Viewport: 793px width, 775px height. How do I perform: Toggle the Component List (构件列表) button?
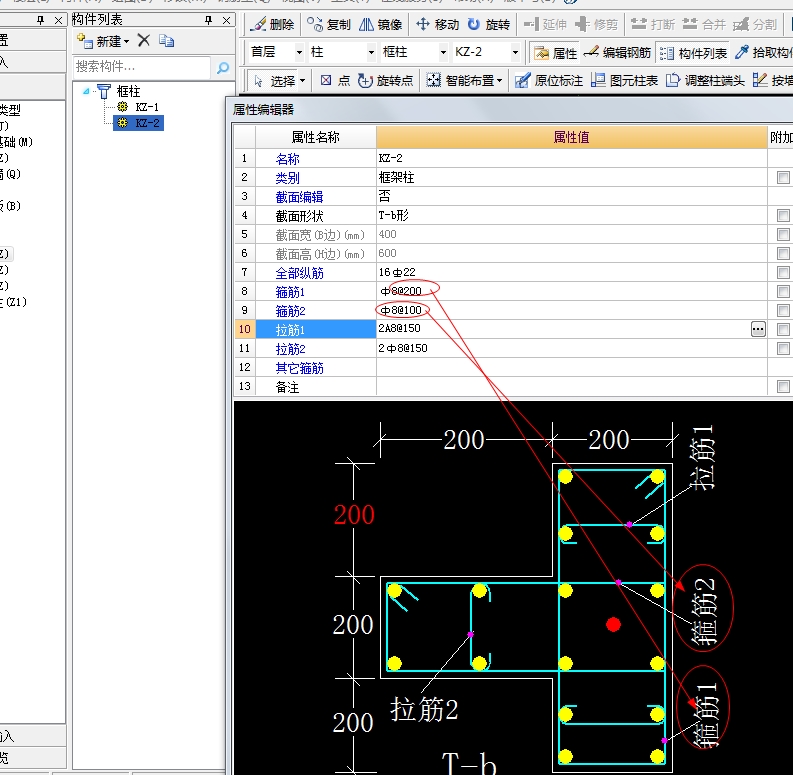693,53
